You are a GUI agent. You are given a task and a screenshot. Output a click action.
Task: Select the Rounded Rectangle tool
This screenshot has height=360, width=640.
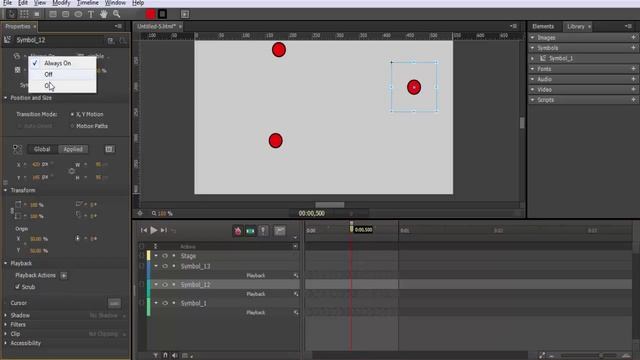65,14
